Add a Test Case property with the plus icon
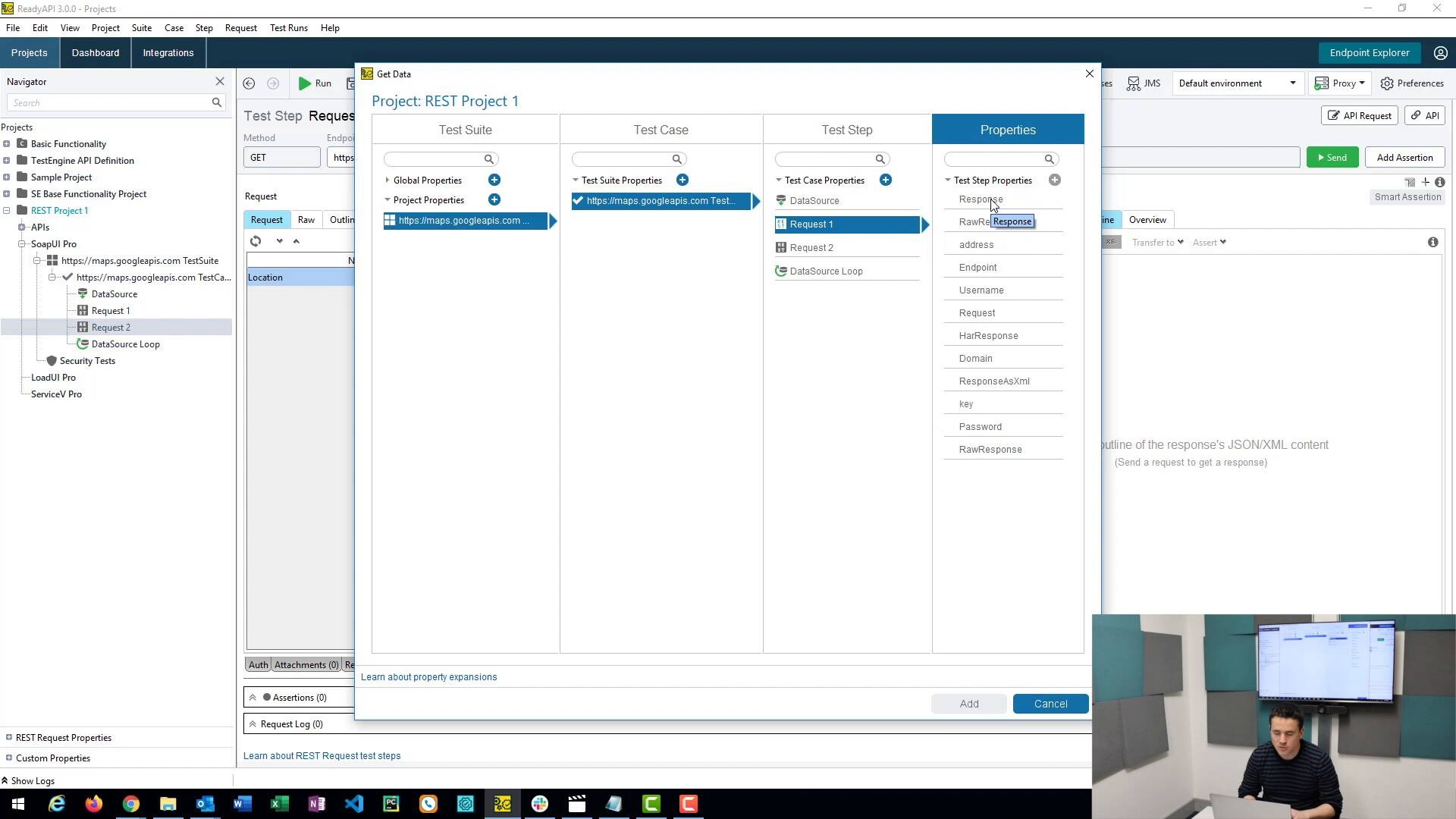This screenshot has width=1456, height=819. [x=886, y=180]
